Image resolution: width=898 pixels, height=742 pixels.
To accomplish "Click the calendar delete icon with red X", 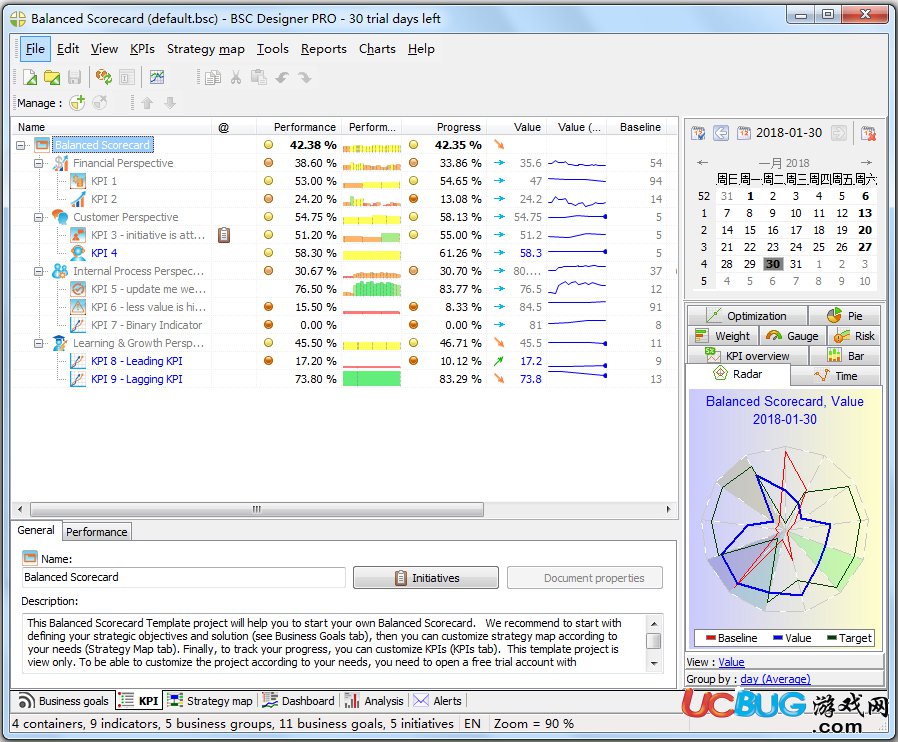I will 868,133.
